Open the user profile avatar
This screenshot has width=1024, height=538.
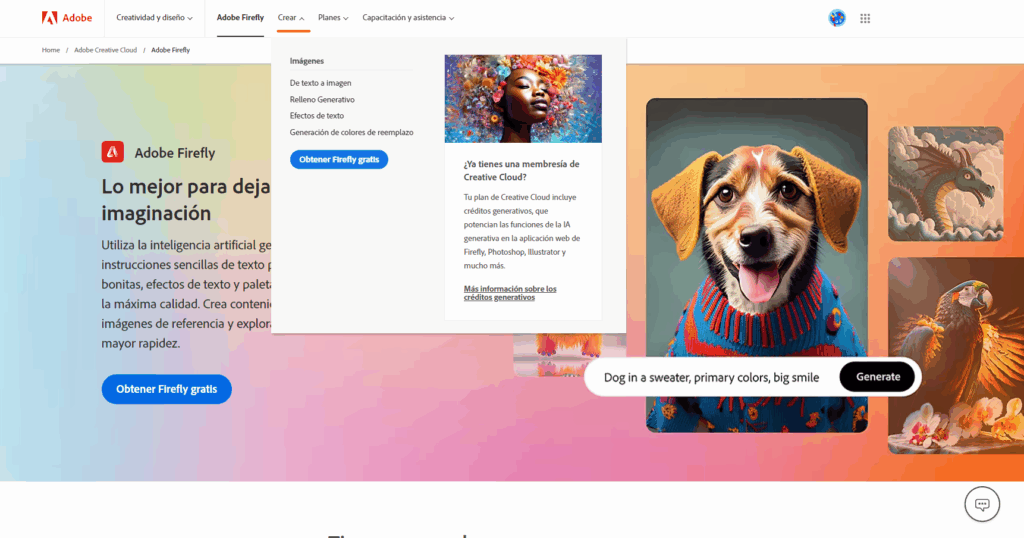pos(837,18)
